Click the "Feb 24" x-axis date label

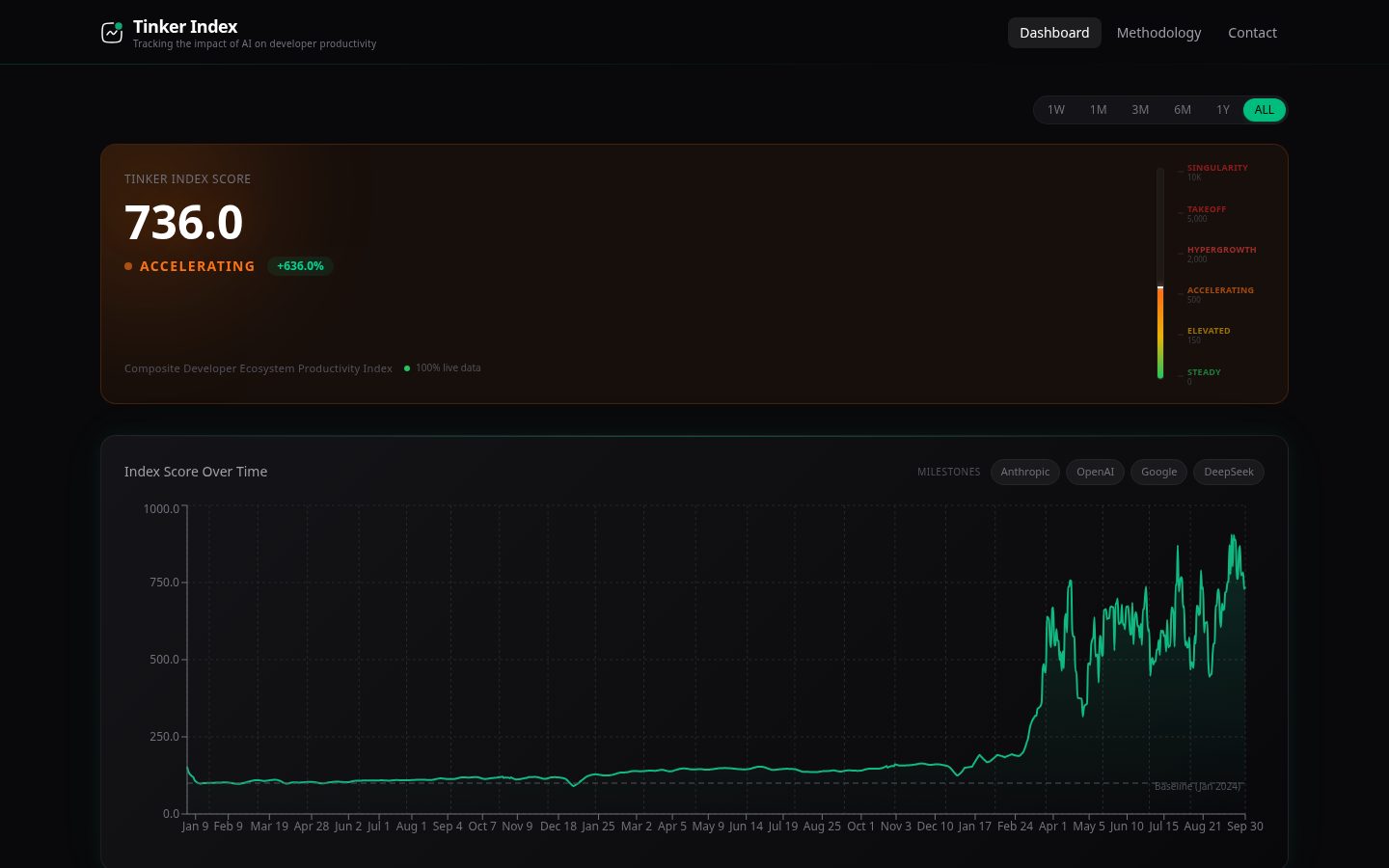[x=1015, y=827]
